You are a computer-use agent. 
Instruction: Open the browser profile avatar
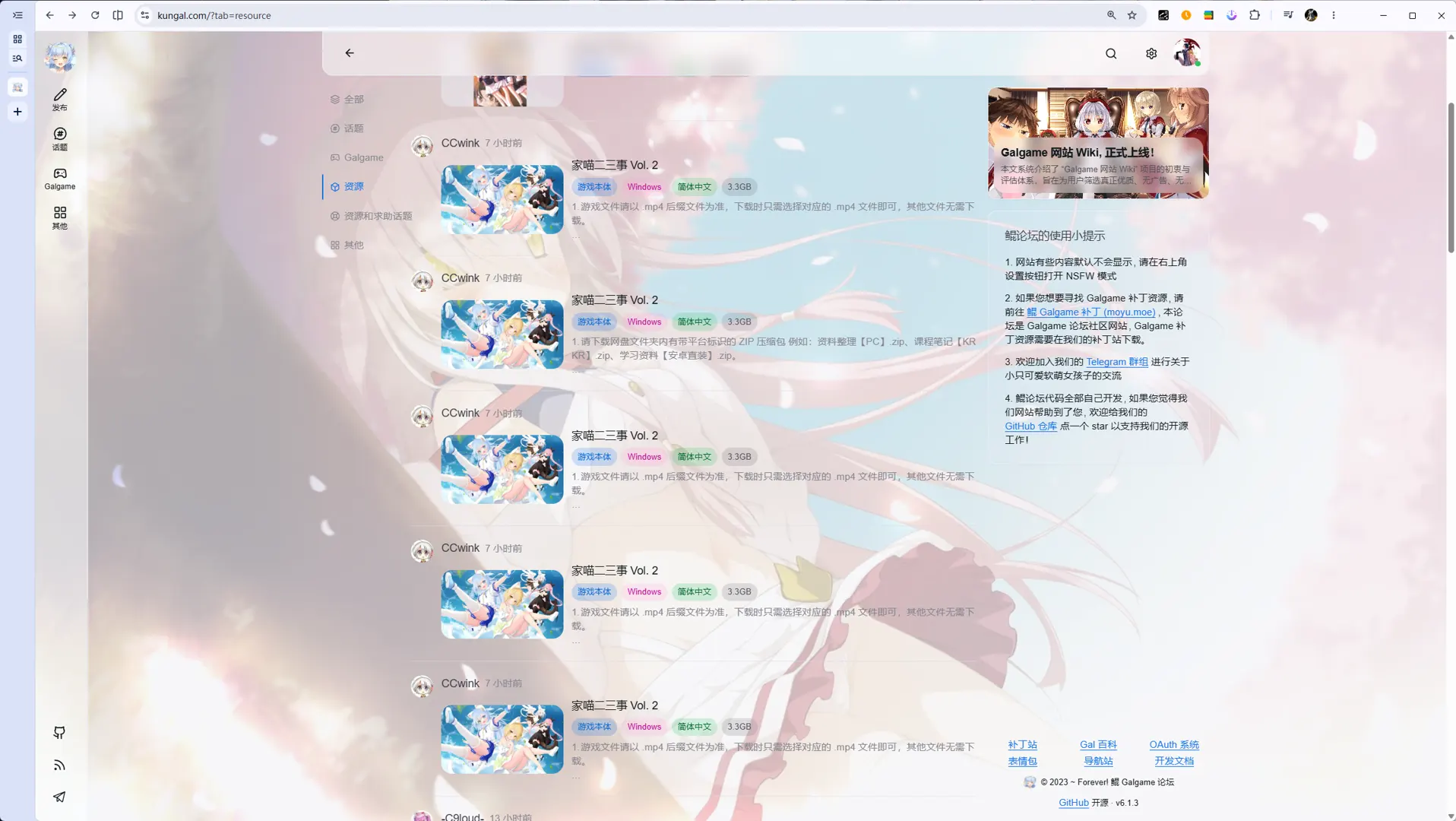click(1311, 15)
